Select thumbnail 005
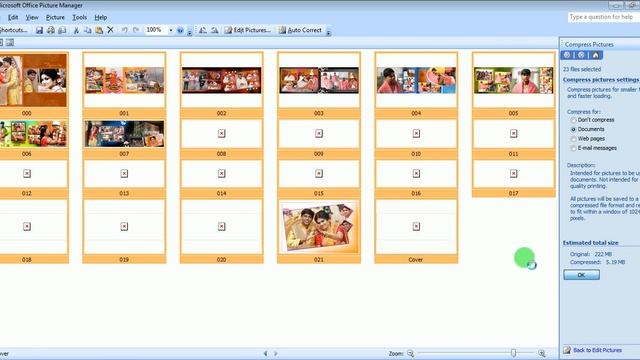Viewport: 640px width, 360px height. click(513, 85)
